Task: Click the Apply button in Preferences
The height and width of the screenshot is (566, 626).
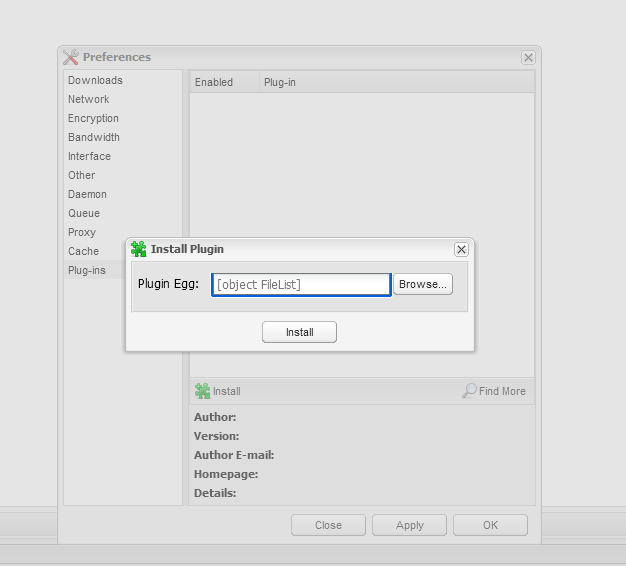Action: 409,525
